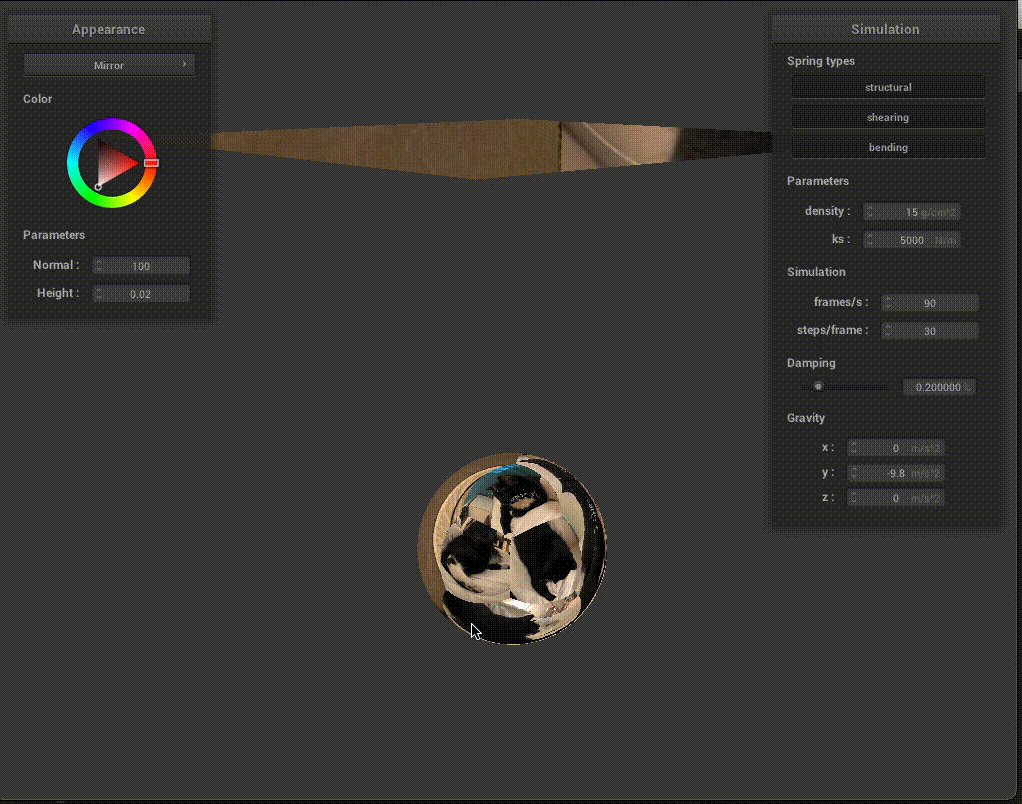Click the ks stepper arrows

click(870, 240)
